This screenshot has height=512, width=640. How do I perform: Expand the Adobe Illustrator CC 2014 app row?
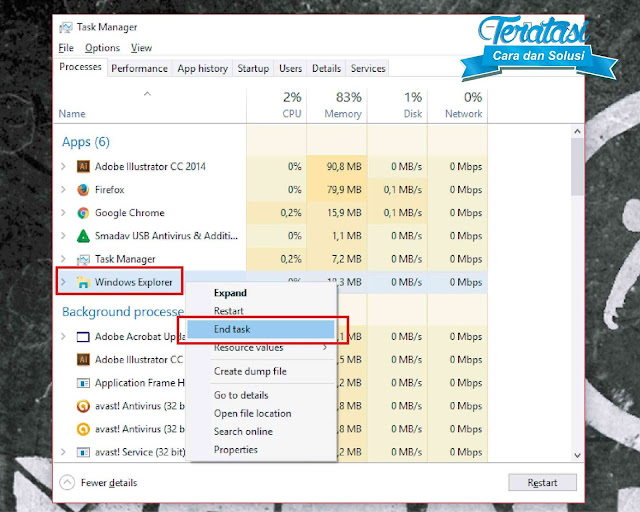click(63, 167)
